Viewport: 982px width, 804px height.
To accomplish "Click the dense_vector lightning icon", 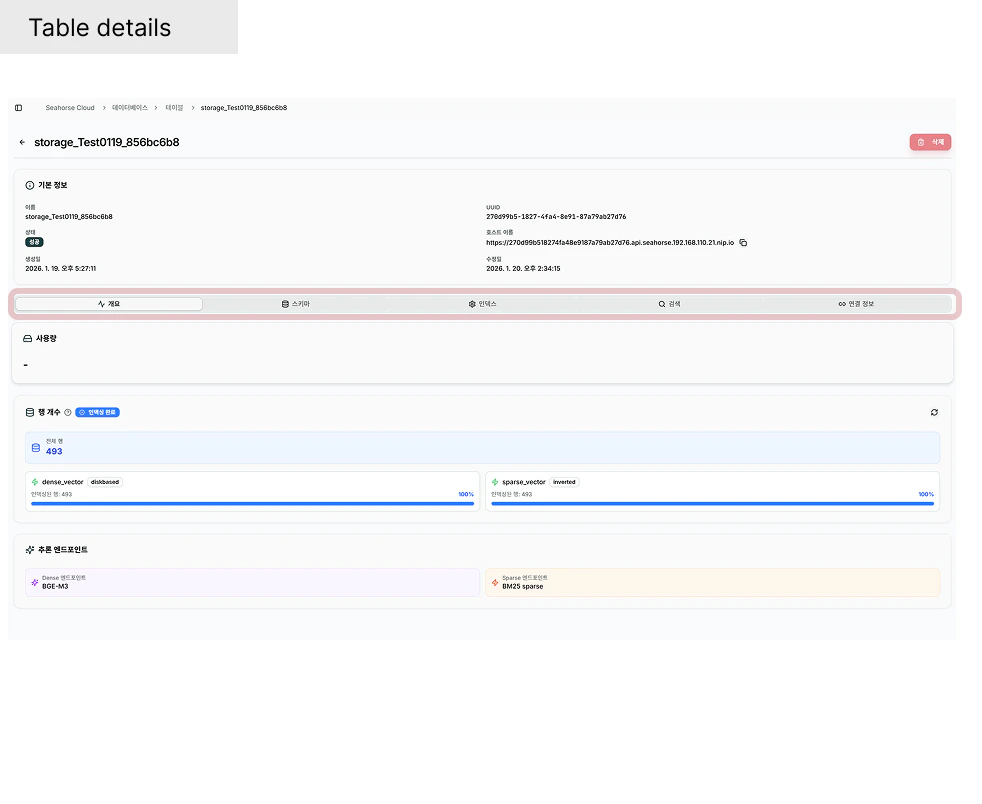I will 34,482.
